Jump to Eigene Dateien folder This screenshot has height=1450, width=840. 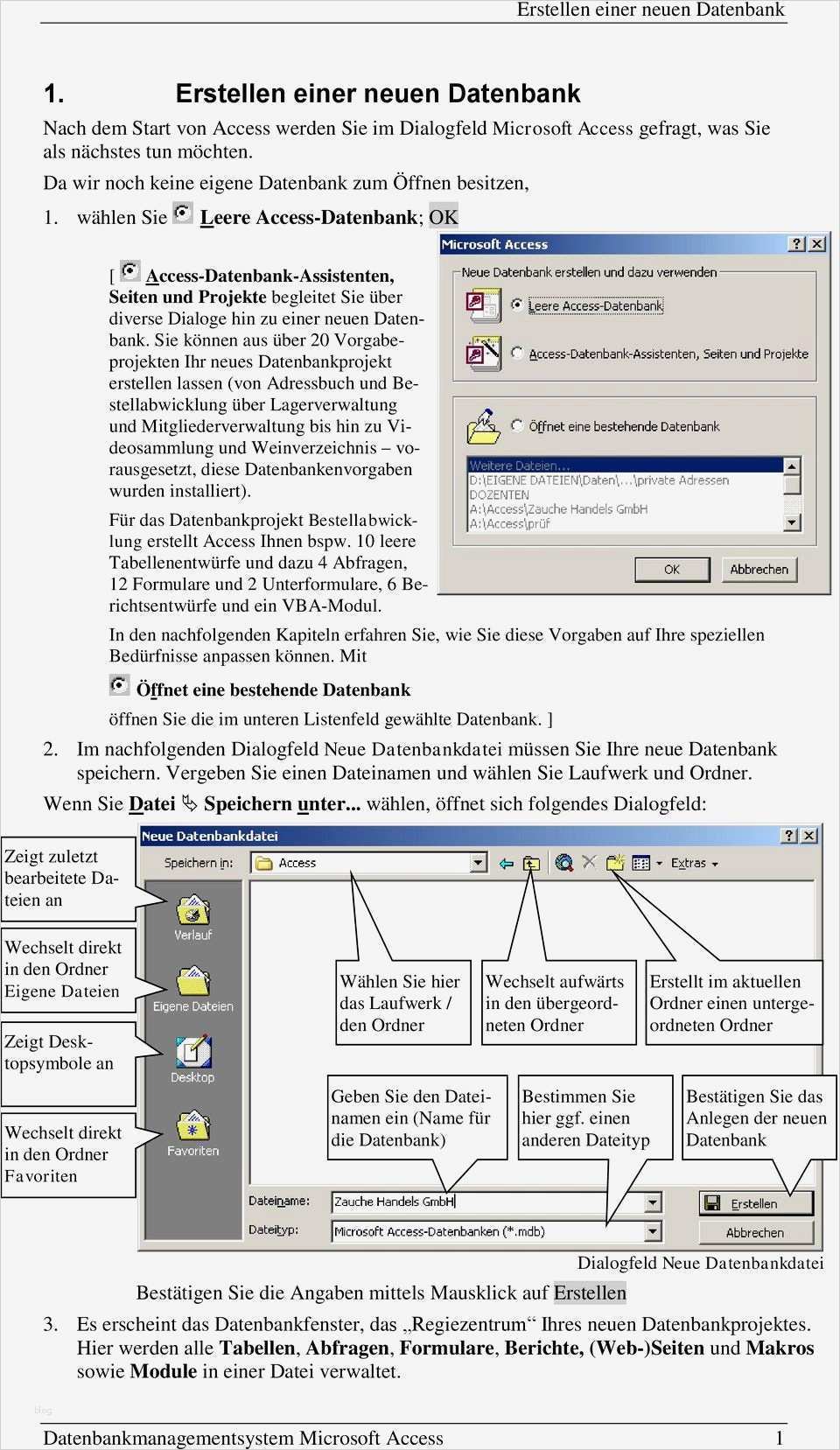pyautogui.click(x=192, y=989)
